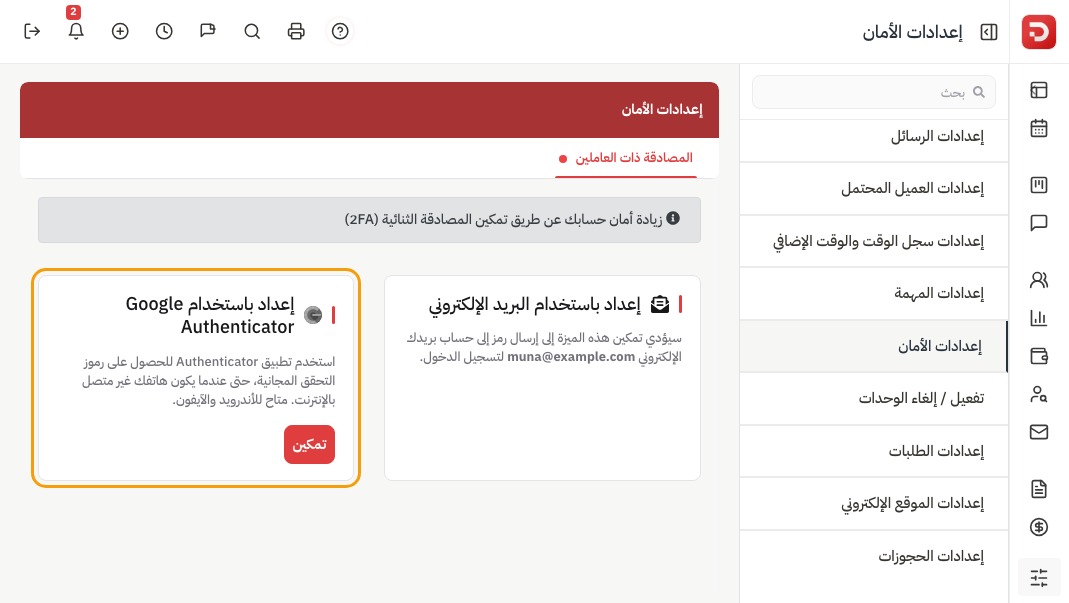
Task: Open إعدادات الرسائل menu item
Action: 874,136
